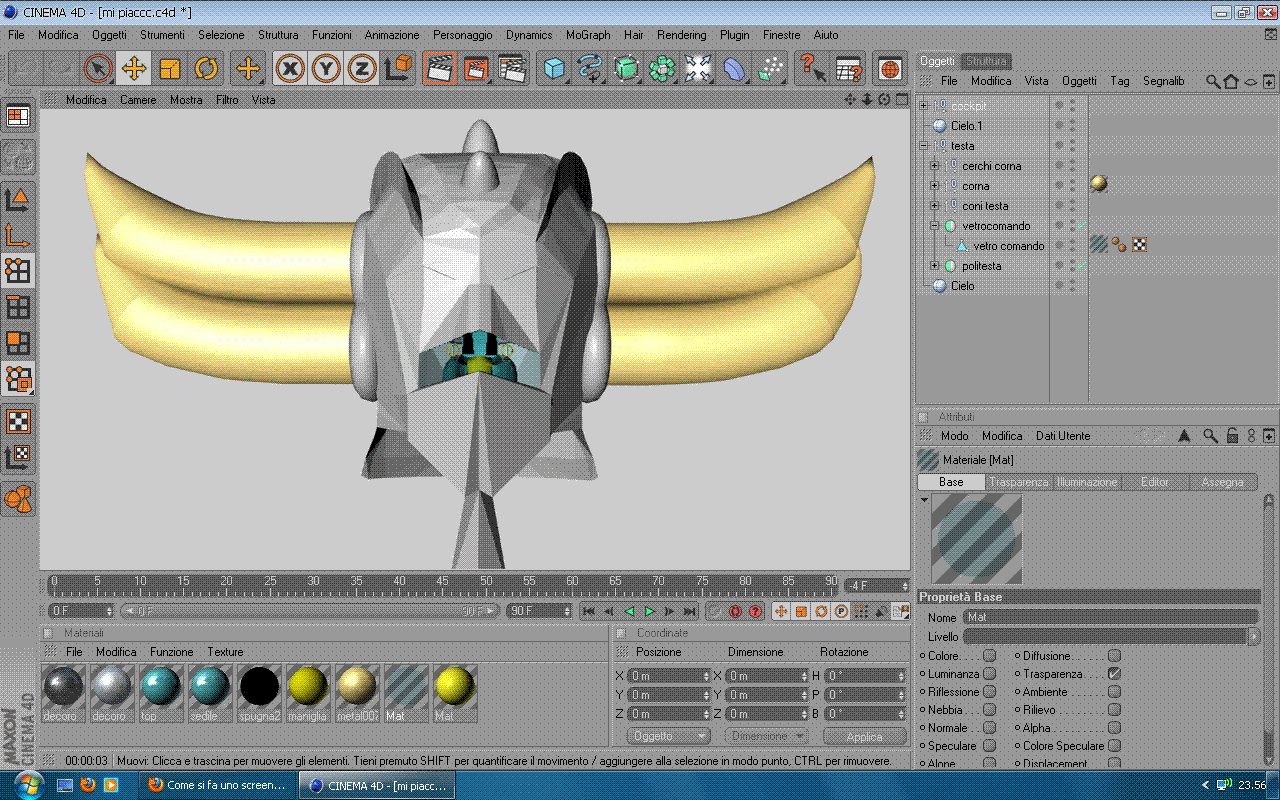Image resolution: width=1280 pixels, height=800 pixels.
Task: Select the Rotate tool icon
Action: (x=206, y=68)
